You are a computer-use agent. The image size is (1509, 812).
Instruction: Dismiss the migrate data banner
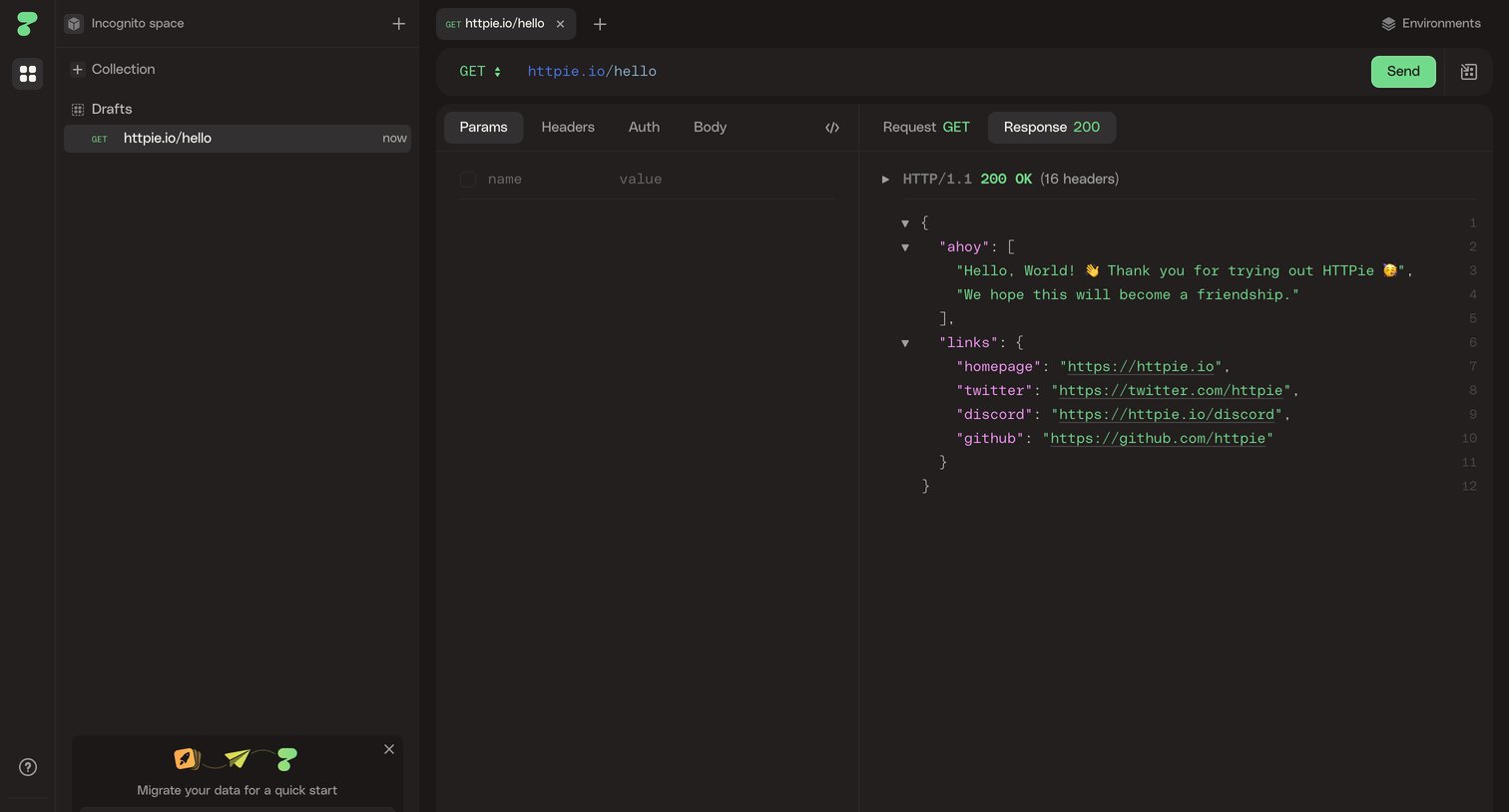point(389,749)
